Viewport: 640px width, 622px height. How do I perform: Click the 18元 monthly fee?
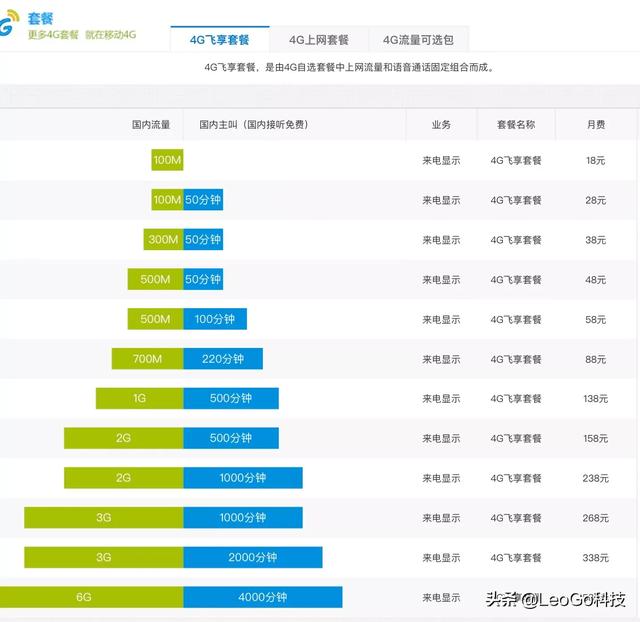[x=596, y=160]
